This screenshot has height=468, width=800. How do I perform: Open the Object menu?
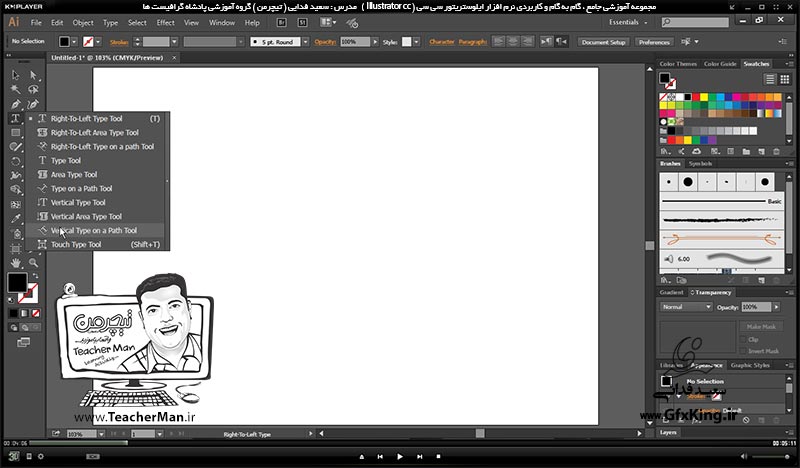(83, 22)
